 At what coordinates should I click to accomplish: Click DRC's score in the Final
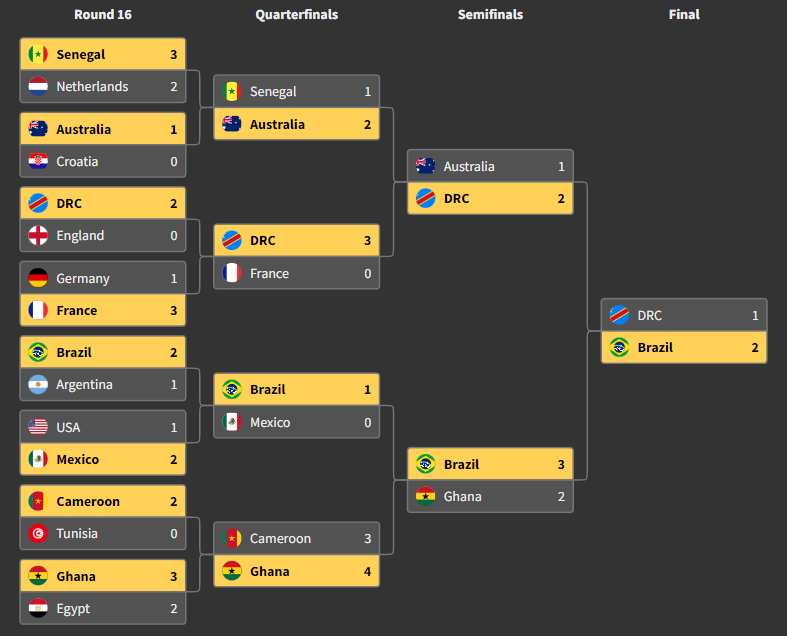tap(755, 316)
